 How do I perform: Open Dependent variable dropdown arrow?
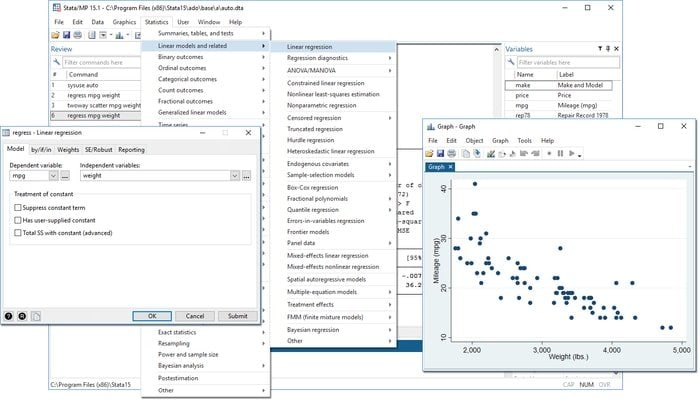pyautogui.click(x=53, y=176)
